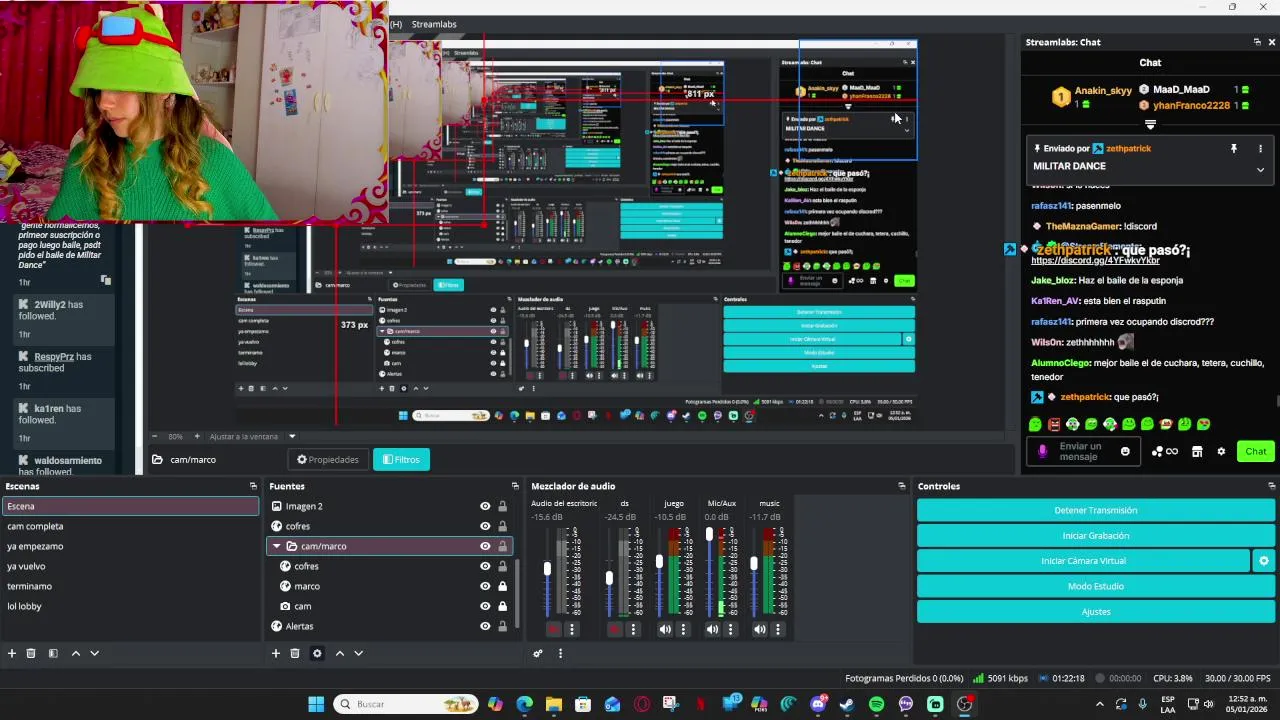Pop out the Mezclador de audio dock
1280x720 pixels.
(901, 486)
